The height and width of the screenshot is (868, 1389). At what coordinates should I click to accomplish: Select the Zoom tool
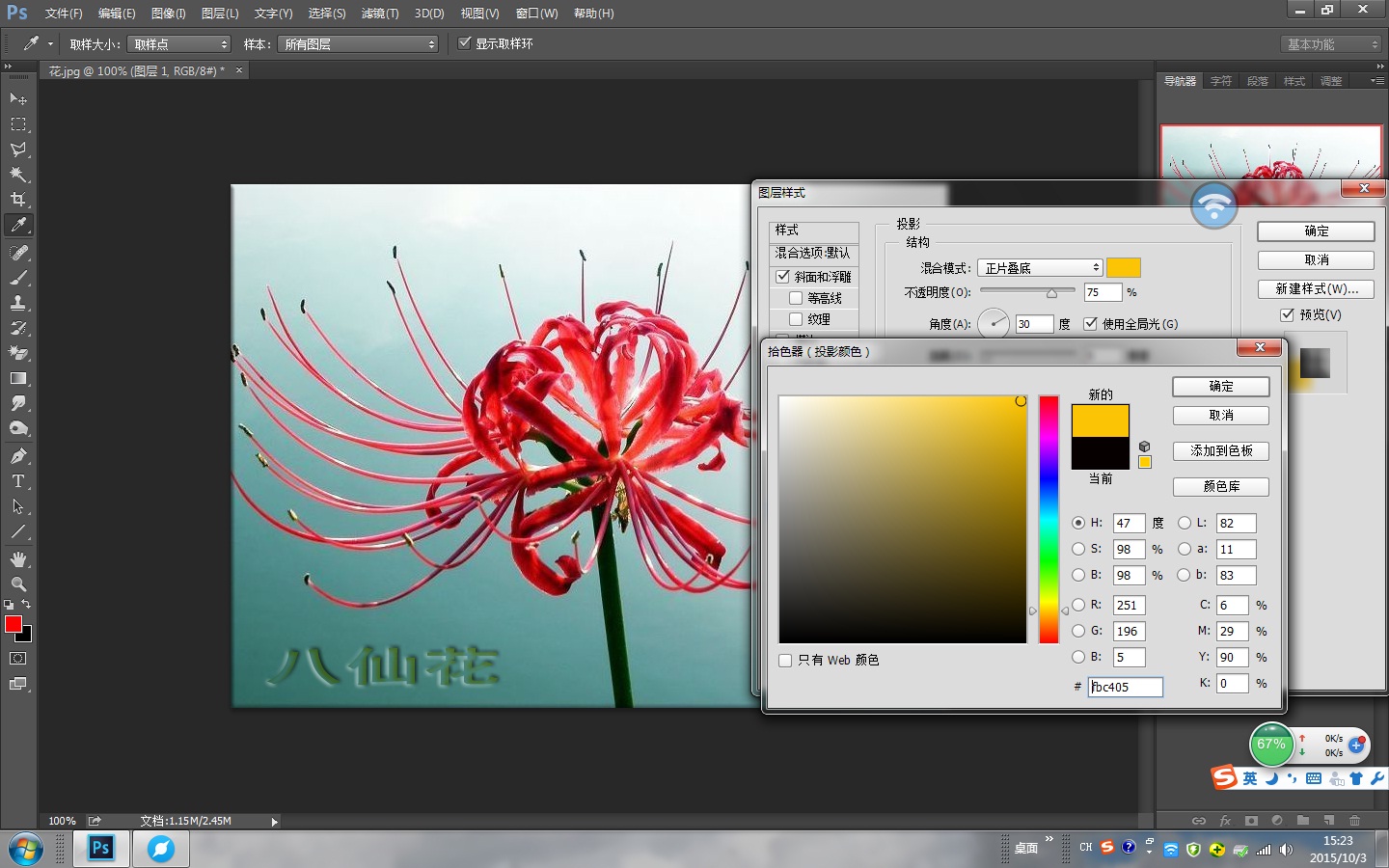[x=16, y=583]
